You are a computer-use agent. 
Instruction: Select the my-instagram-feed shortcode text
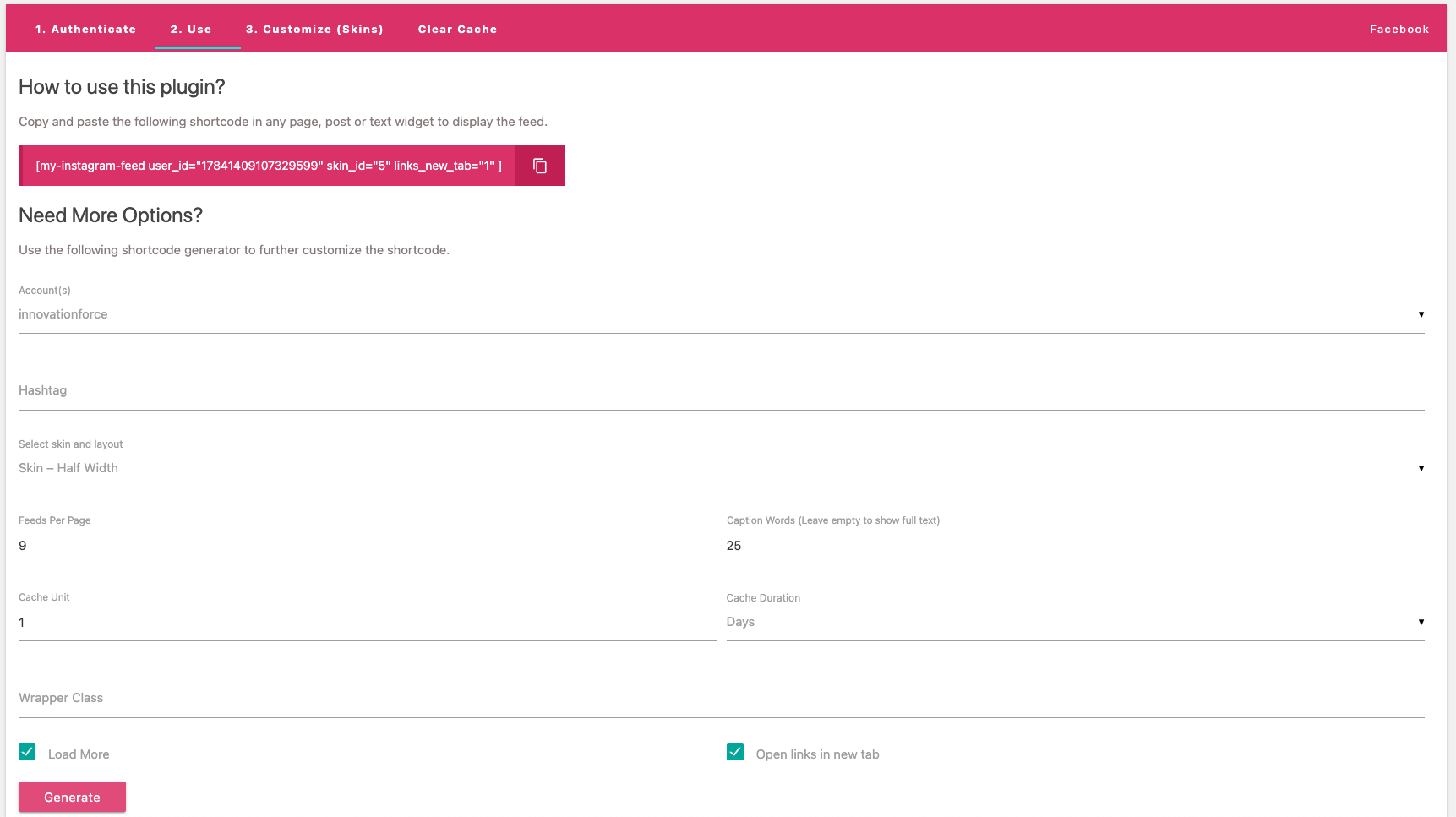pos(269,166)
